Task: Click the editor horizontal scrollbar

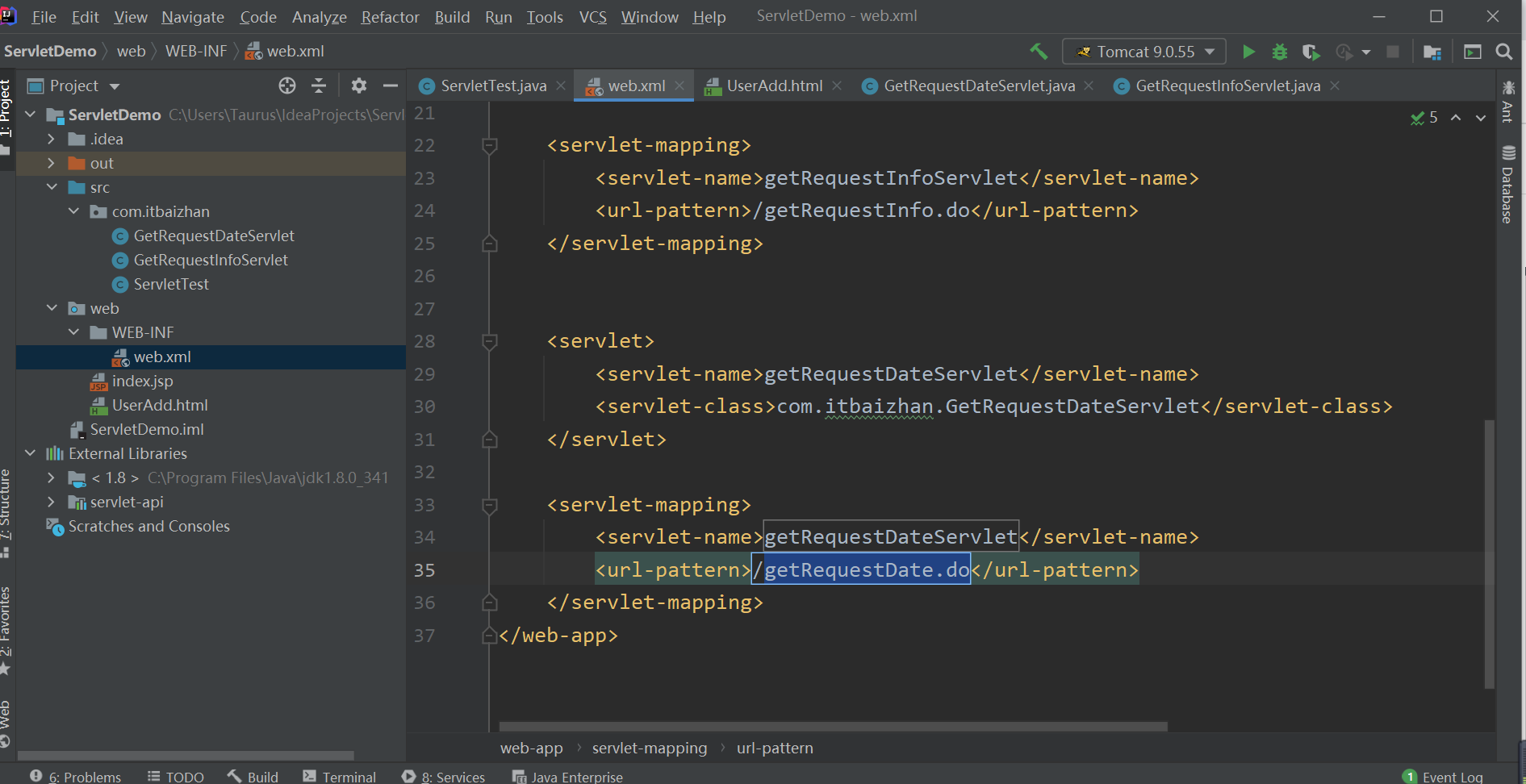Action: point(833,727)
